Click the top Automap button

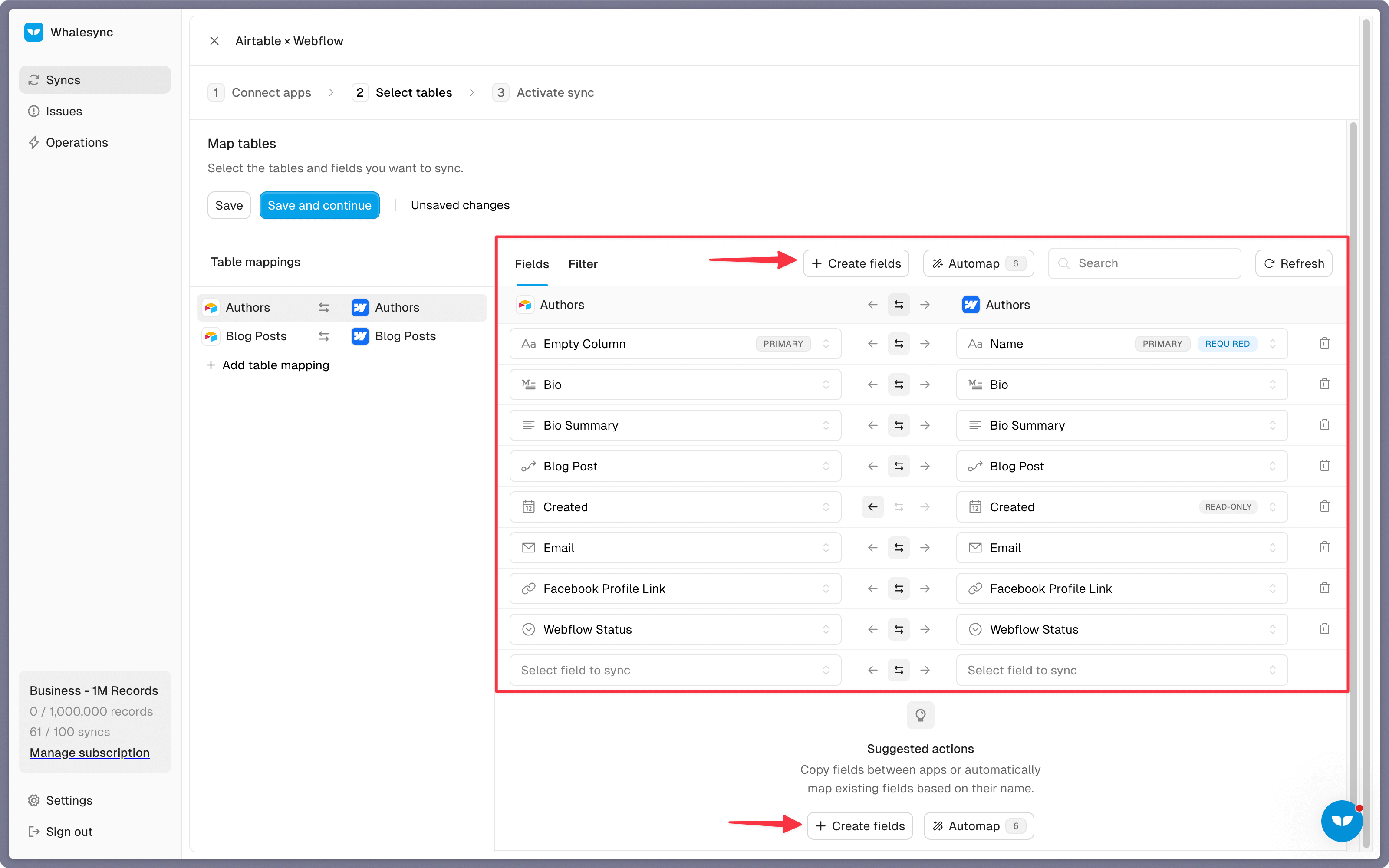978,263
